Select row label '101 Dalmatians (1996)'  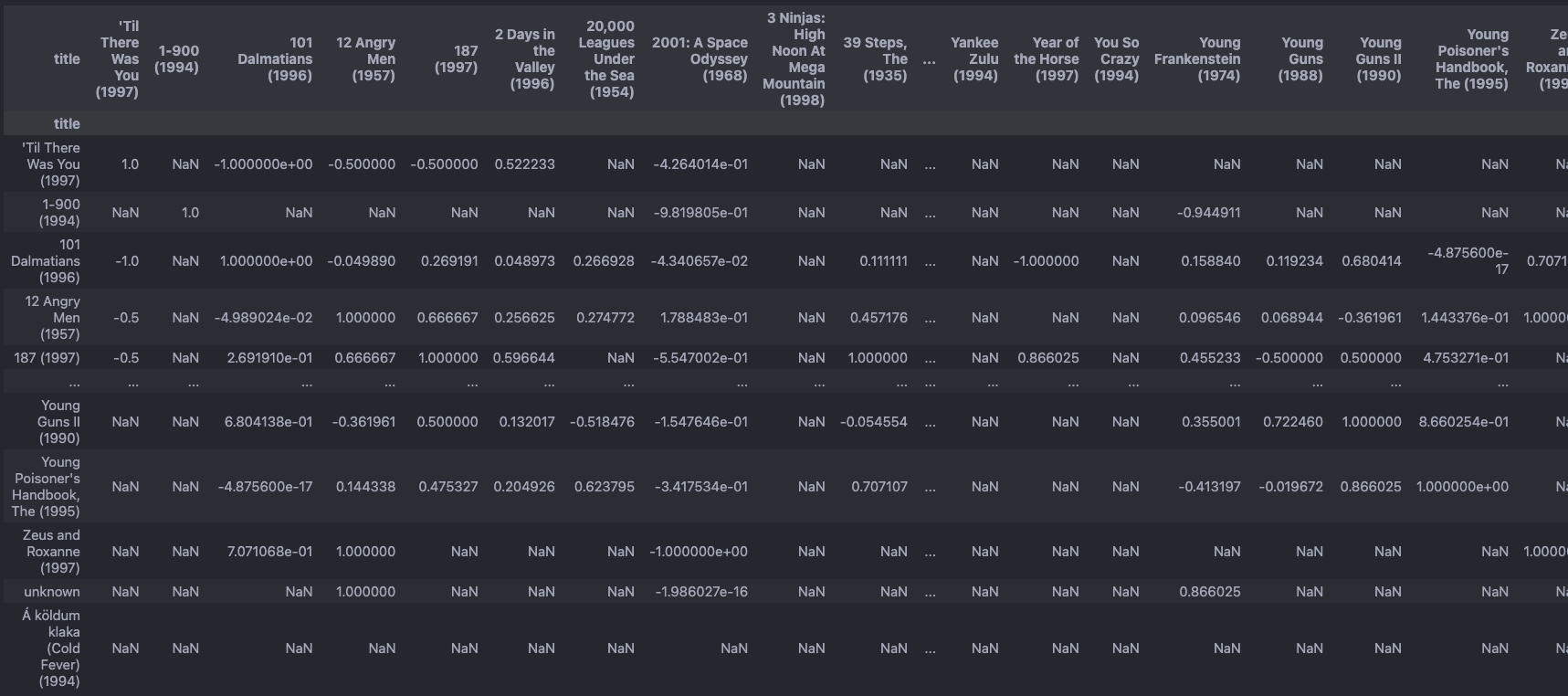(x=46, y=261)
